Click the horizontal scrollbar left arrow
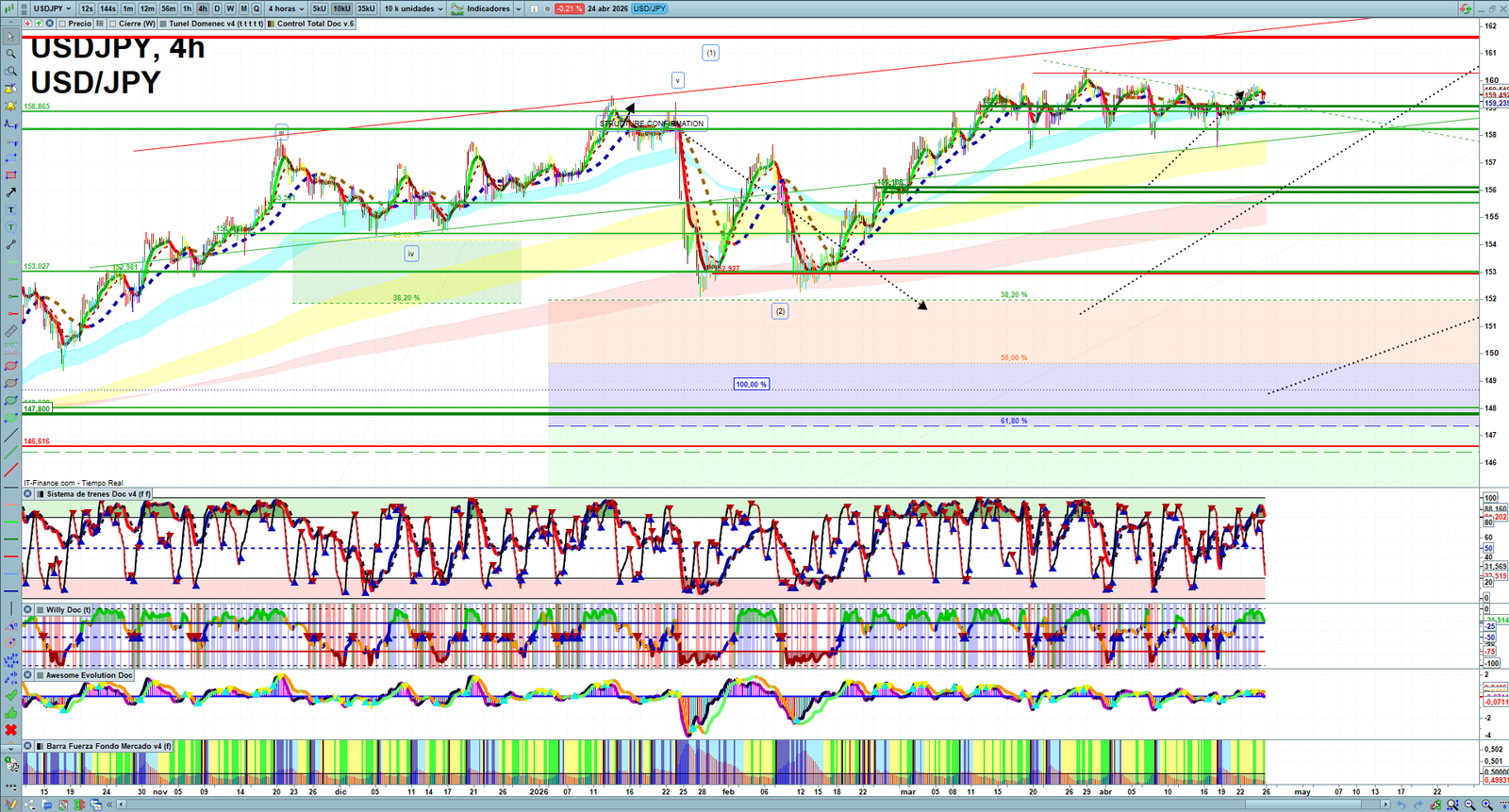The width and height of the screenshot is (1509, 812). click(x=122, y=804)
